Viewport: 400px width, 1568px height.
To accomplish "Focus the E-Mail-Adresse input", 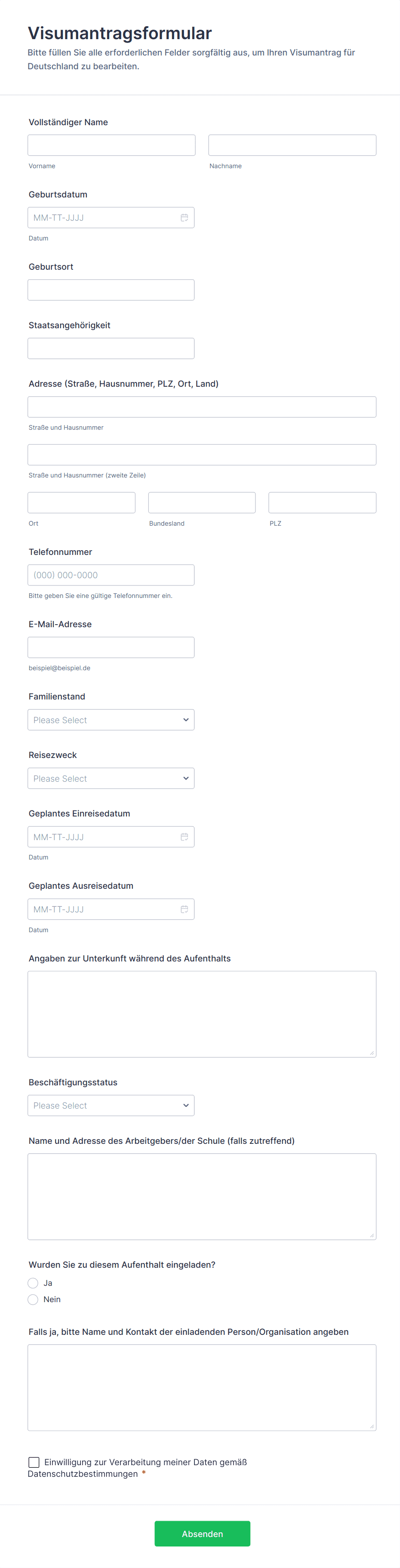I will coord(111,648).
